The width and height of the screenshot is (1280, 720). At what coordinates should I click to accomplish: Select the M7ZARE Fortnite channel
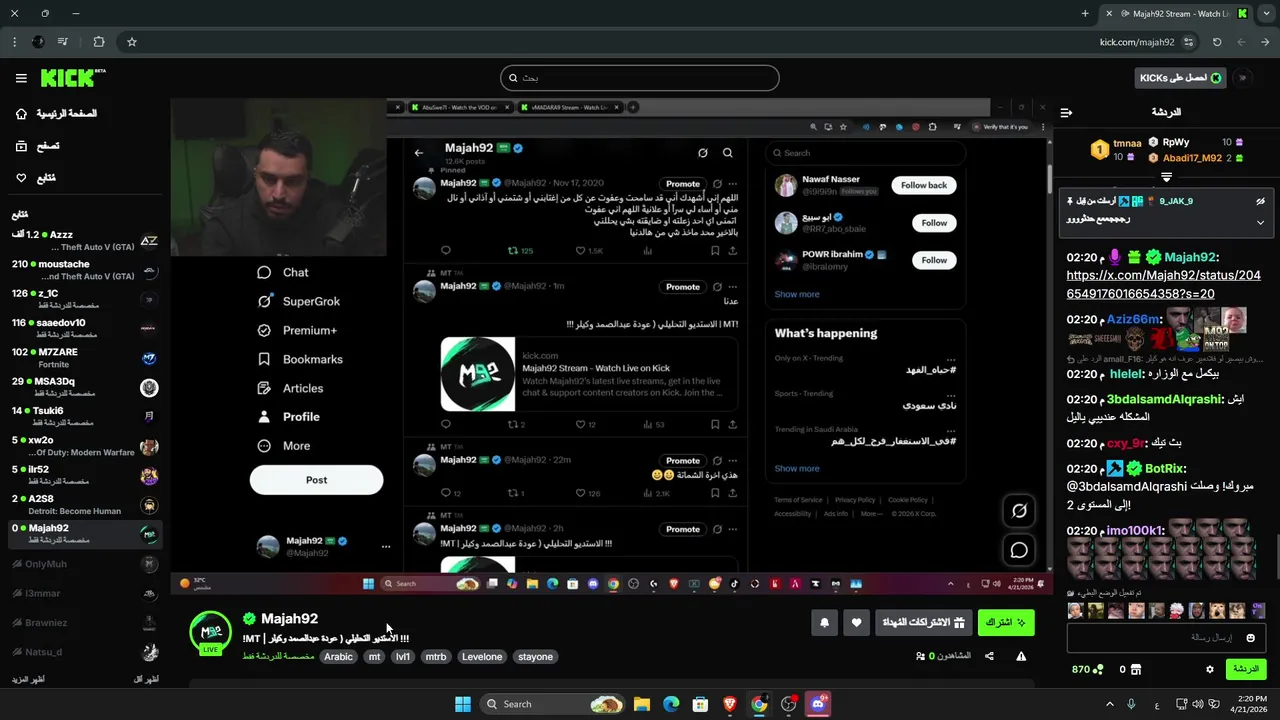point(85,357)
